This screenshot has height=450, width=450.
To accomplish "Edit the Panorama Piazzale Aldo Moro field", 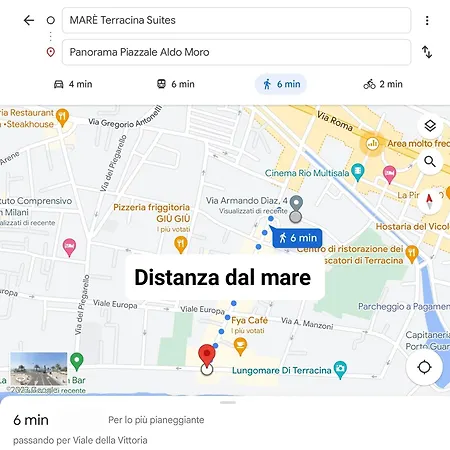I will coord(236,52).
